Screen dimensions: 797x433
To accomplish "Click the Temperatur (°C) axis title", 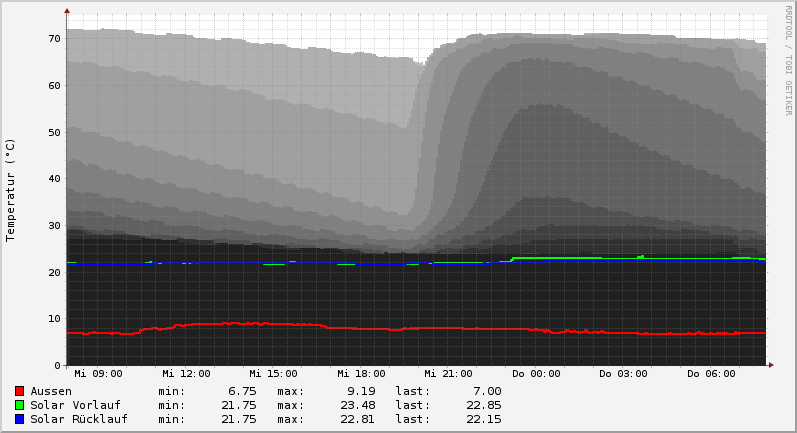I will pyautogui.click(x=11, y=189).
